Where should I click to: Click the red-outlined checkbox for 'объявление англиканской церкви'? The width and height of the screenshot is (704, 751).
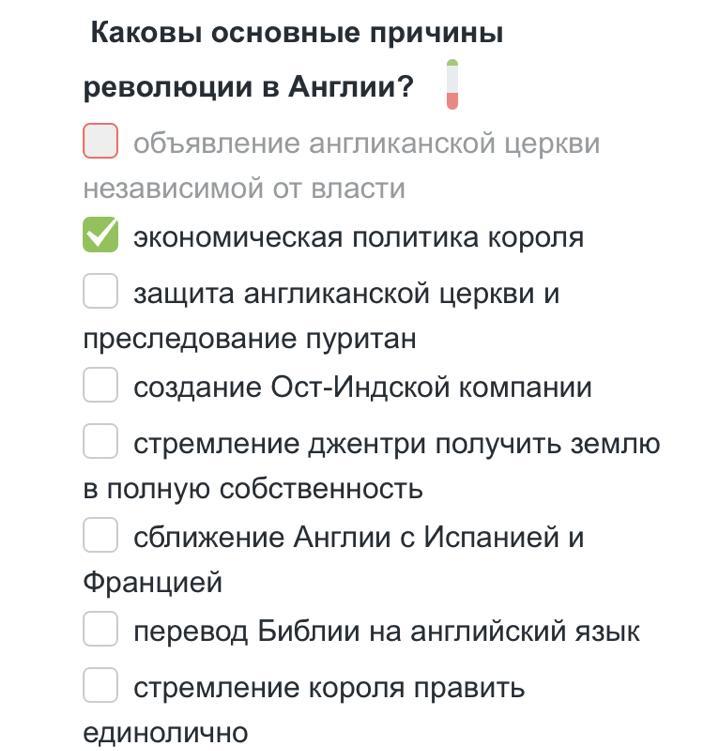click(100, 141)
